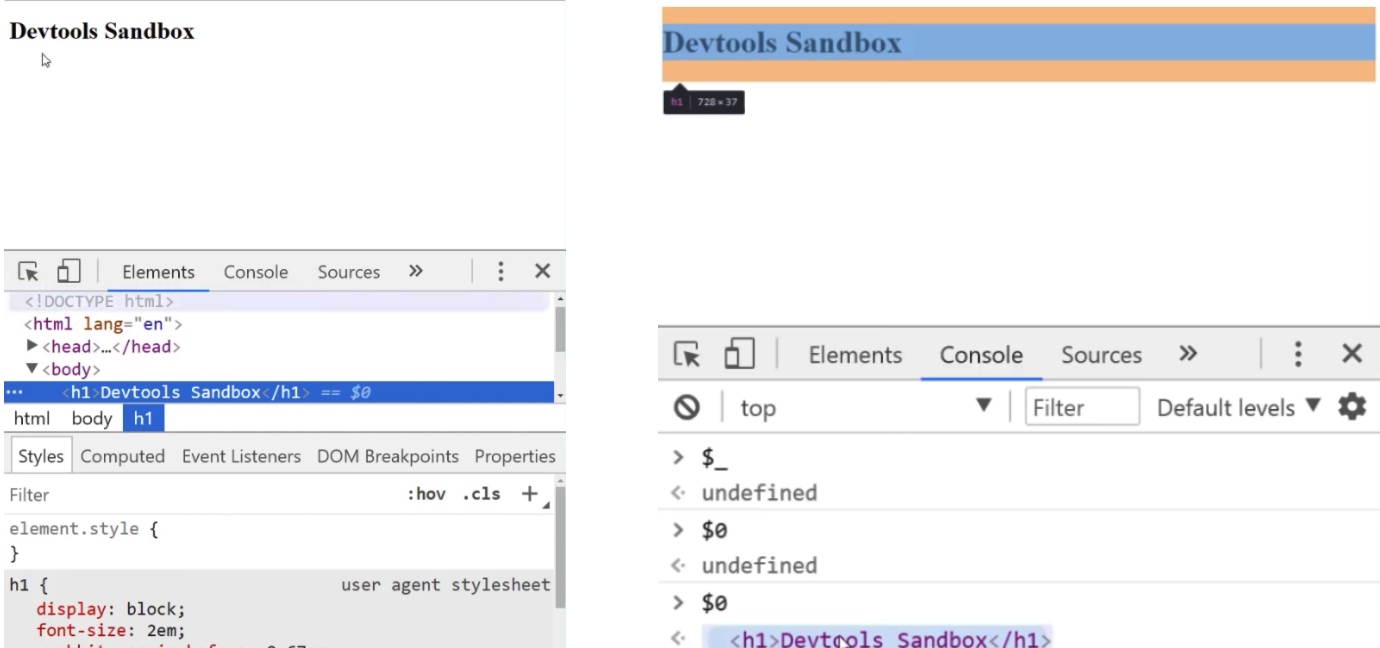Open Sources tab in right DevTools

[1101, 355]
